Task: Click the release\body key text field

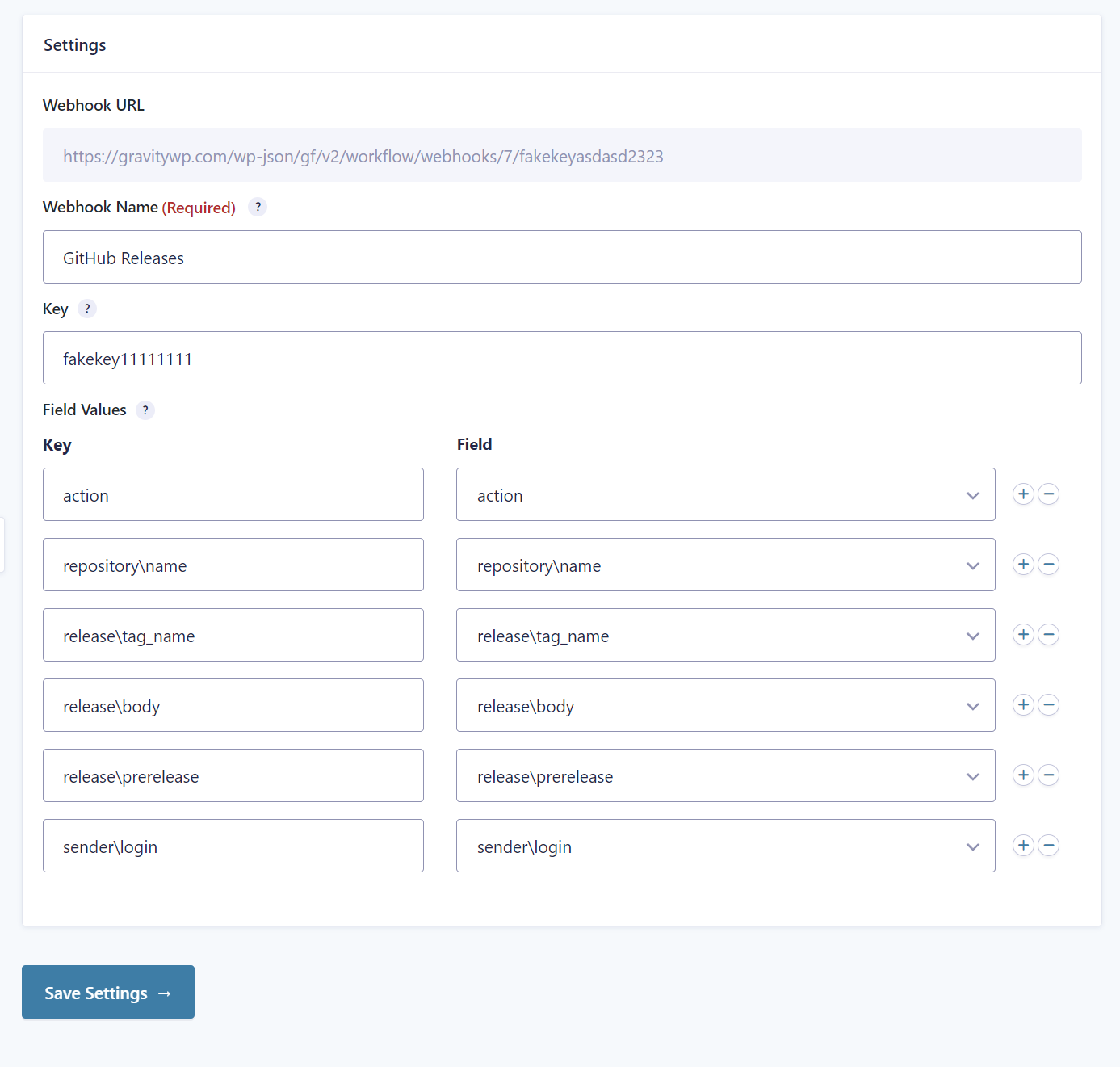Action: click(x=233, y=705)
